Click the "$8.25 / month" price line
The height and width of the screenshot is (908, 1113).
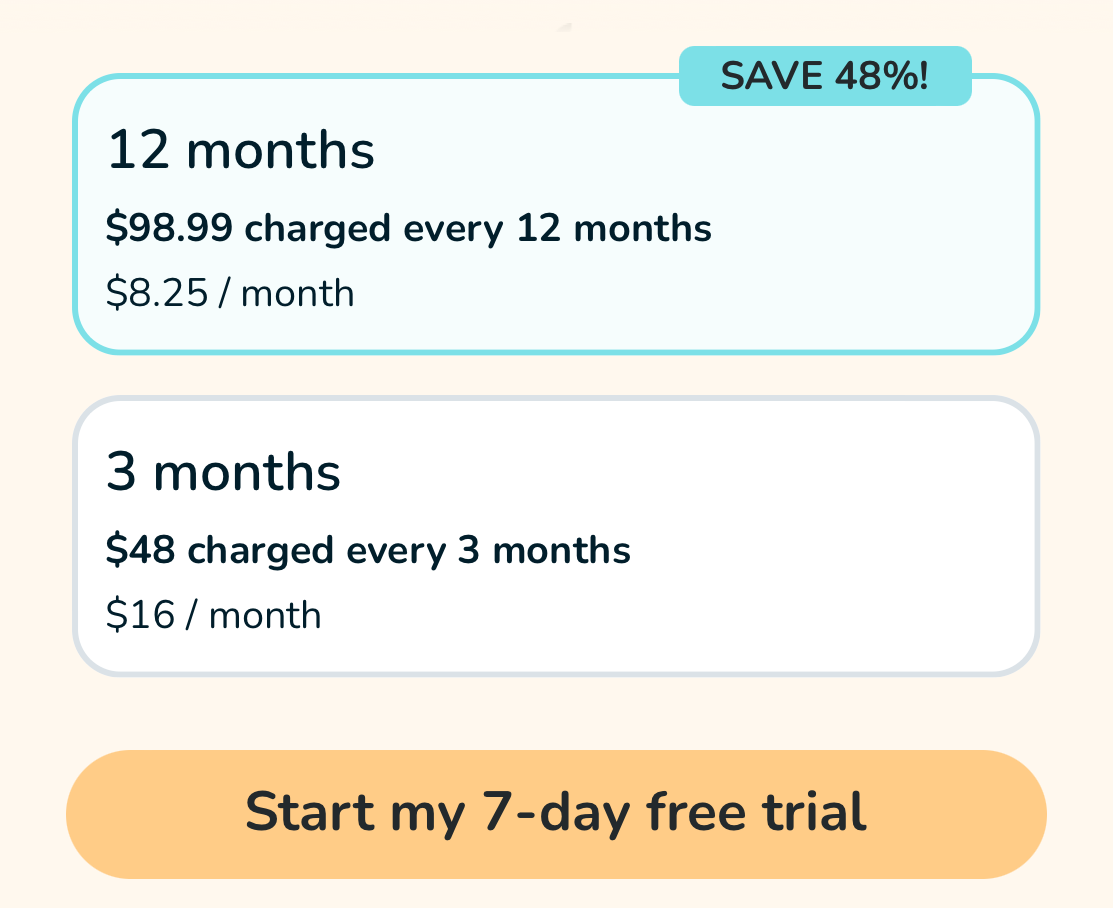coord(230,294)
